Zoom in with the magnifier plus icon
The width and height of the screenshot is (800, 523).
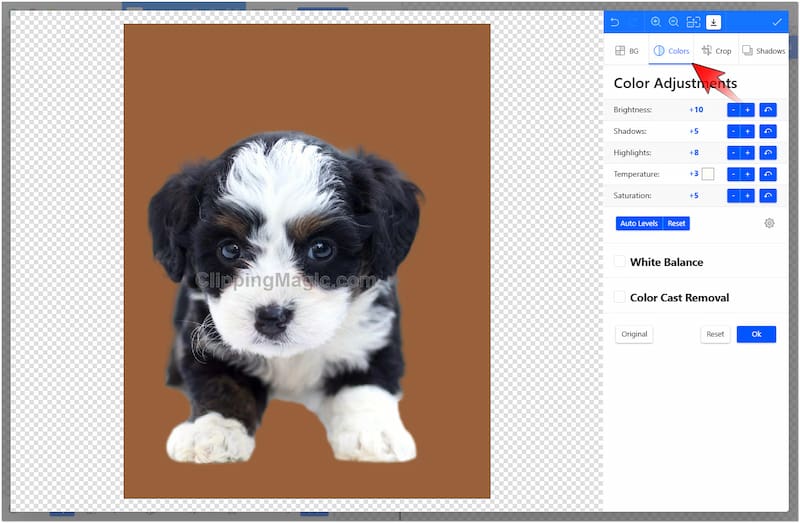point(656,22)
